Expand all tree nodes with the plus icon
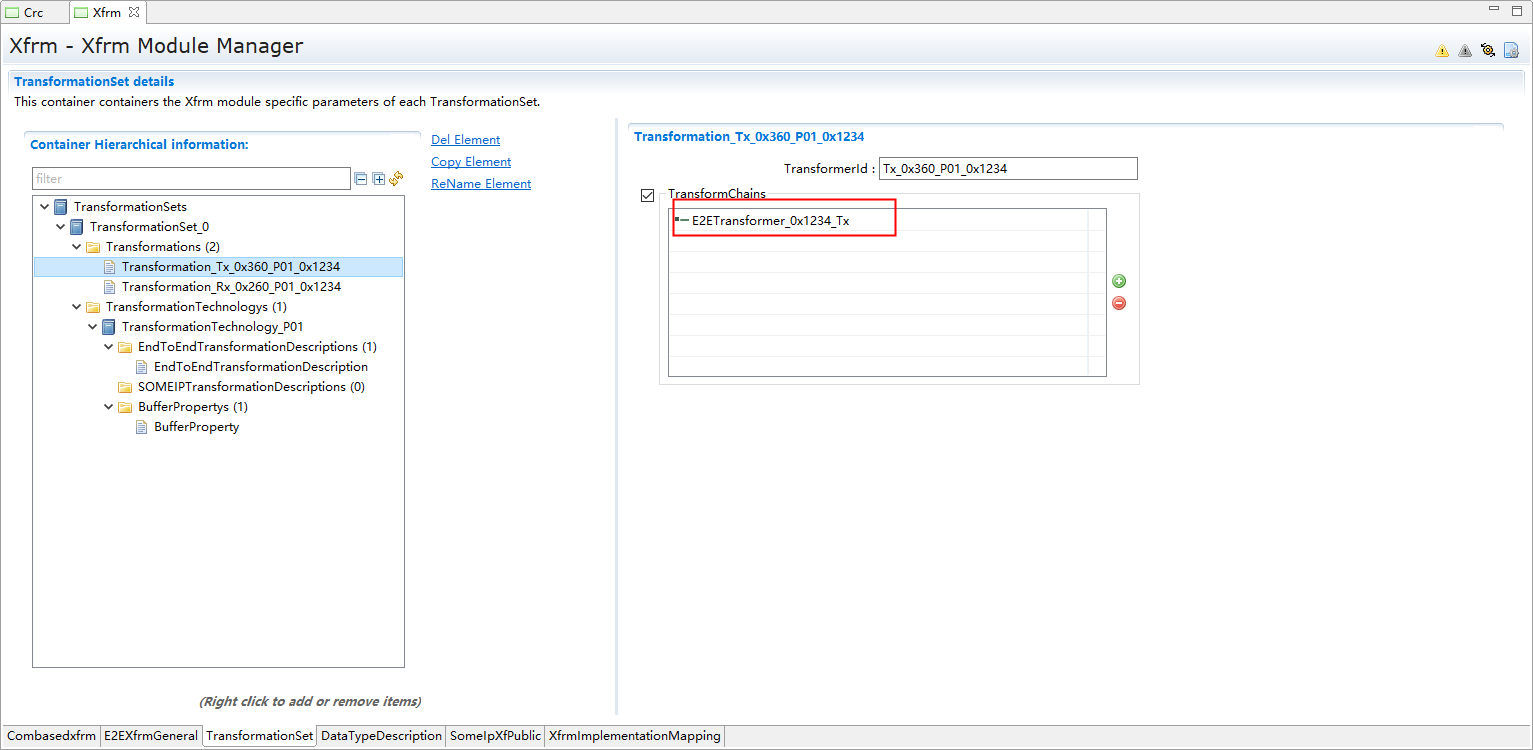 (379, 179)
